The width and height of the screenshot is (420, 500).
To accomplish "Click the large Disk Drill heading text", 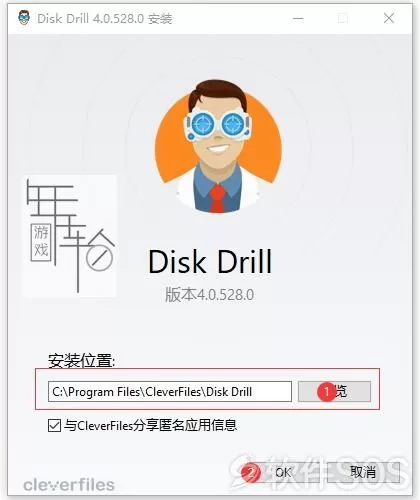I will (x=210, y=262).
